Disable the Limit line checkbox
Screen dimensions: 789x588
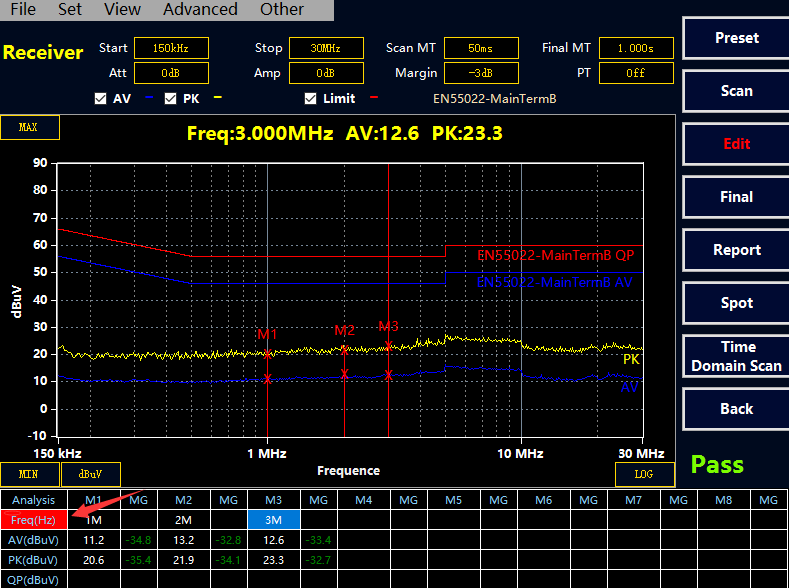click(x=311, y=99)
